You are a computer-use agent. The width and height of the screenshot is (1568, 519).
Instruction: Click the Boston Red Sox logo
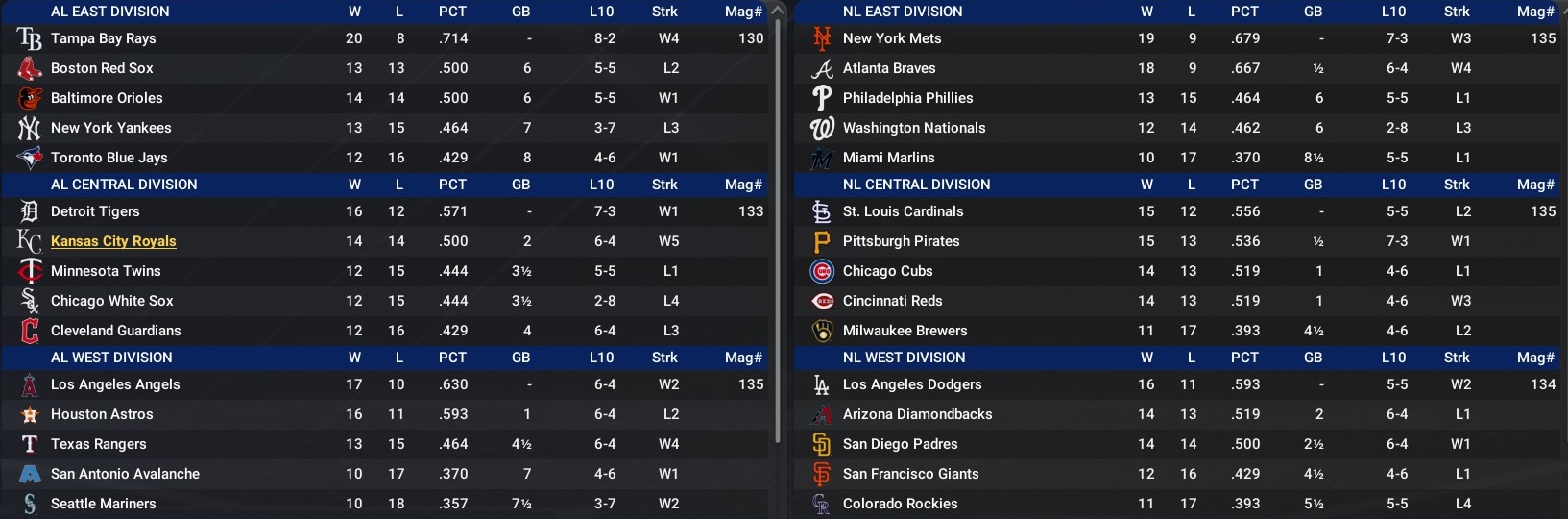click(x=30, y=68)
